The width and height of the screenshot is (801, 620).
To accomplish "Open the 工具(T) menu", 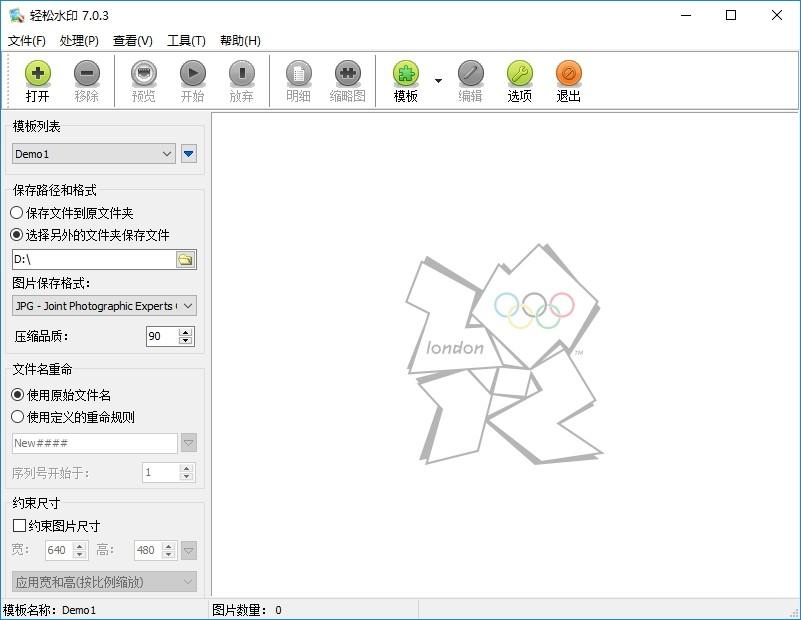I will (x=186, y=41).
